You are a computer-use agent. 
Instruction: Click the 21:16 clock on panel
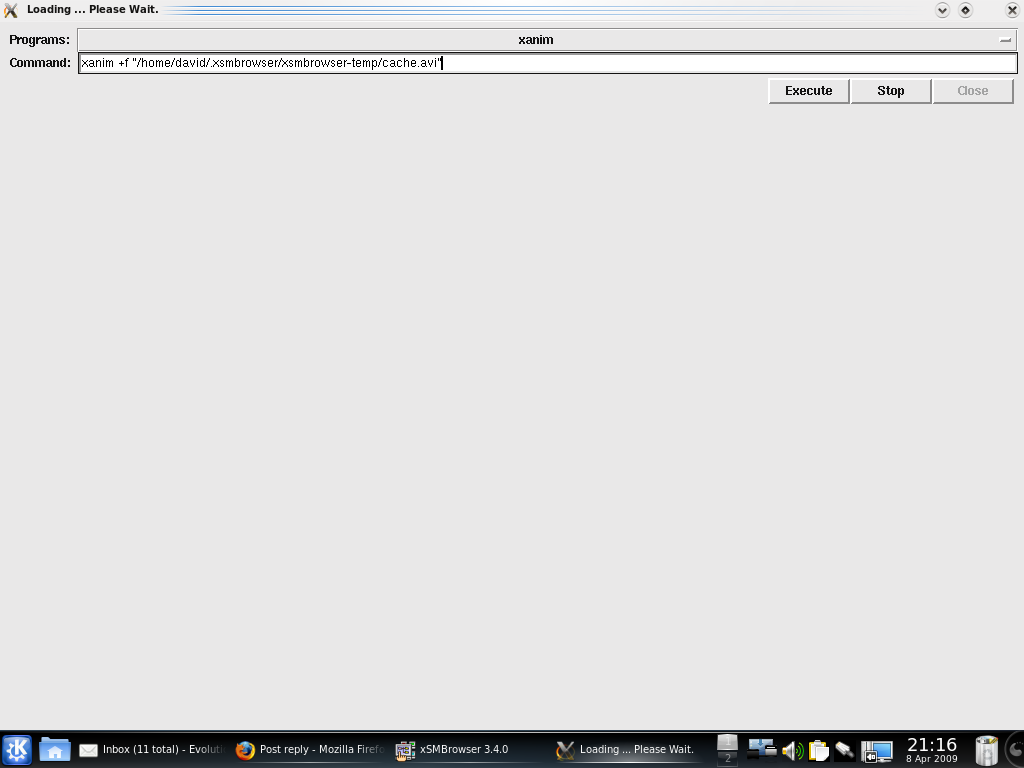932,749
